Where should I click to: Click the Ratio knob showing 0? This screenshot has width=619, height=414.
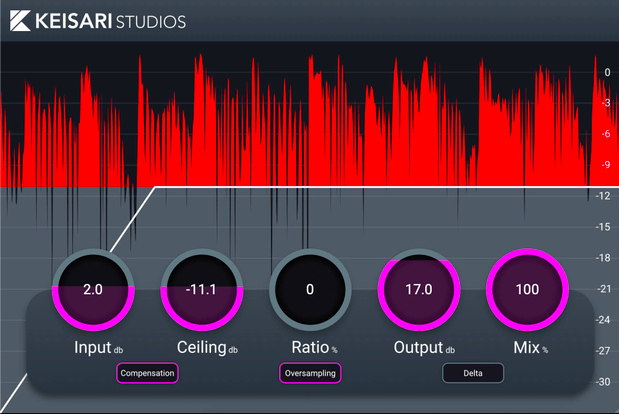(x=310, y=290)
